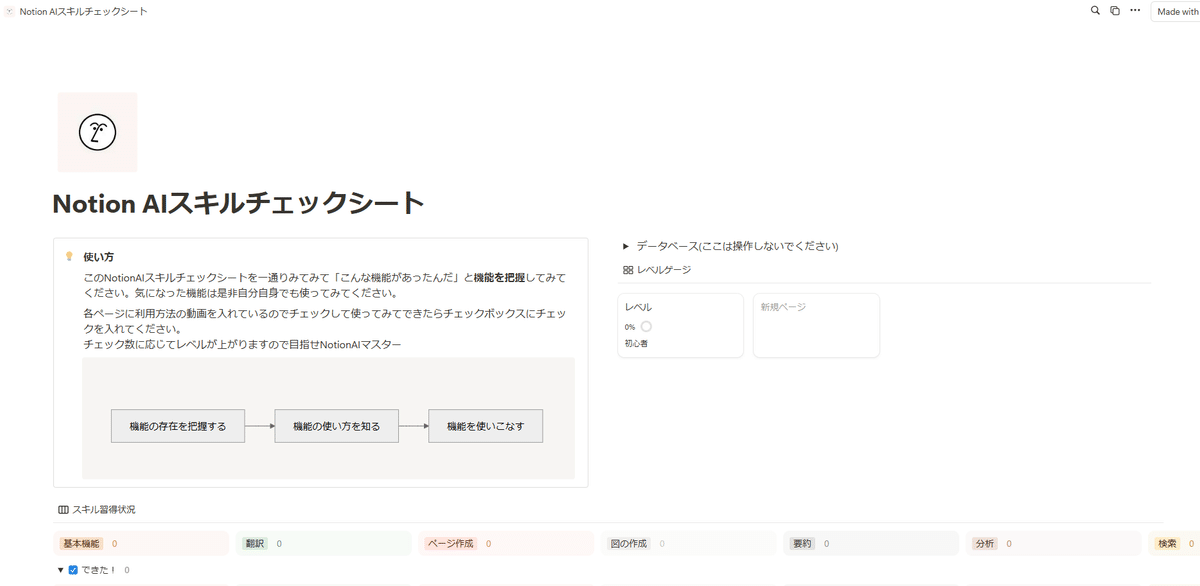
Task: Click the page title Notion AIスキルチェックシート
Action: pyautogui.click(x=238, y=201)
